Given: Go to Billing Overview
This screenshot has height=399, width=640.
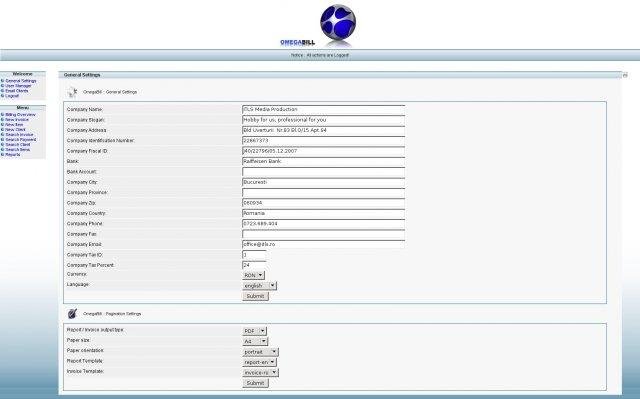Looking at the screenshot, I should click(20, 115).
